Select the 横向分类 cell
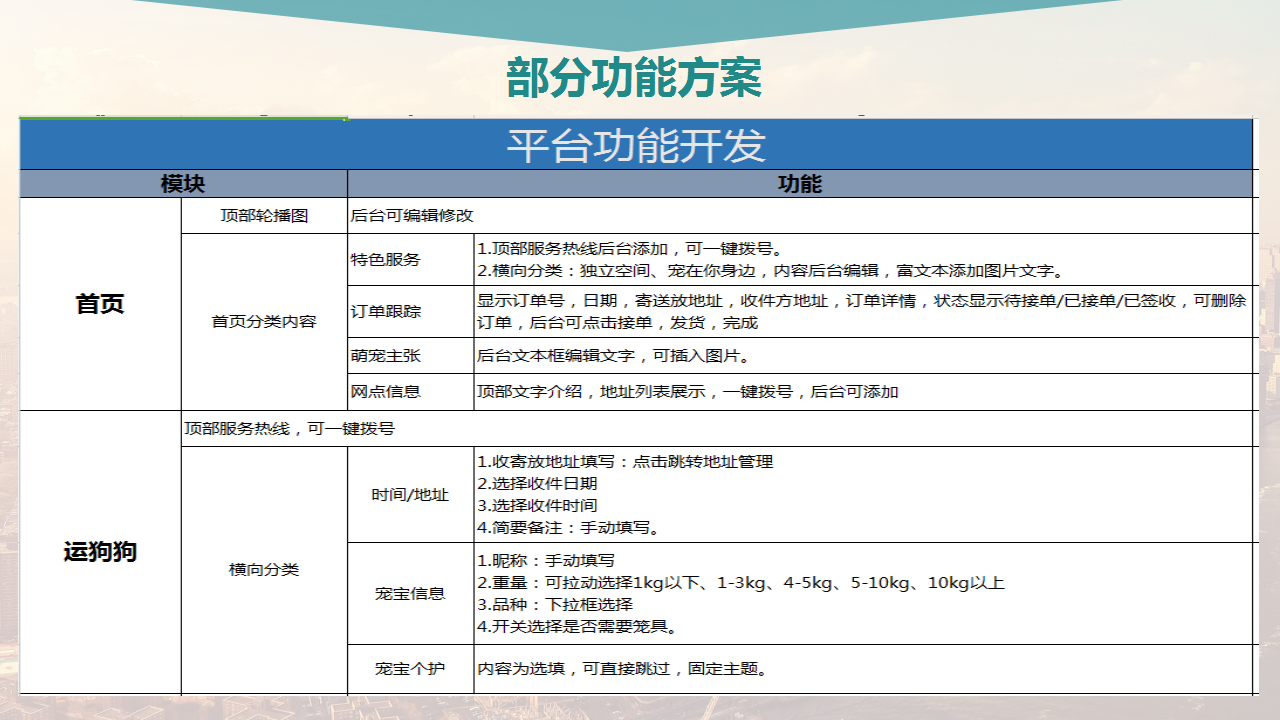 (x=264, y=570)
